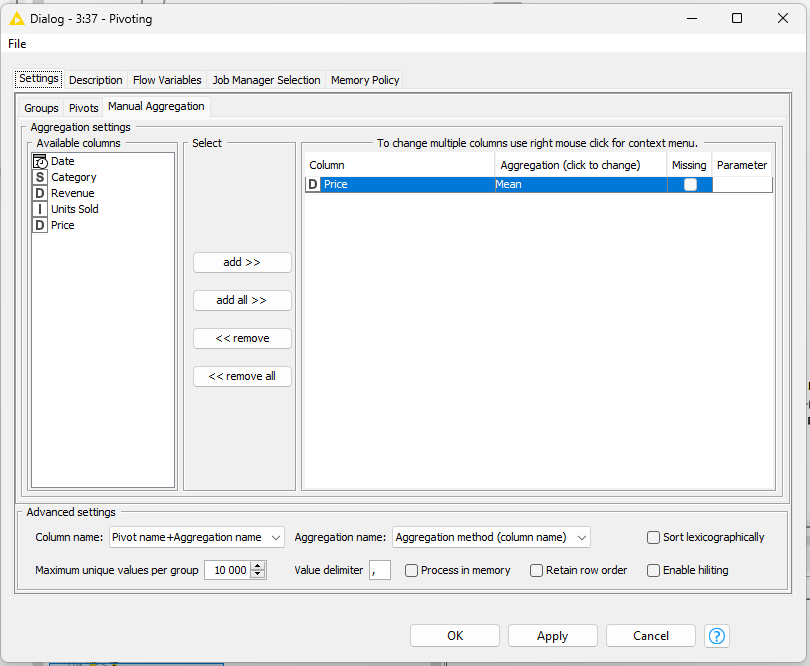Click the << remove all button

(x=242, y=376)
